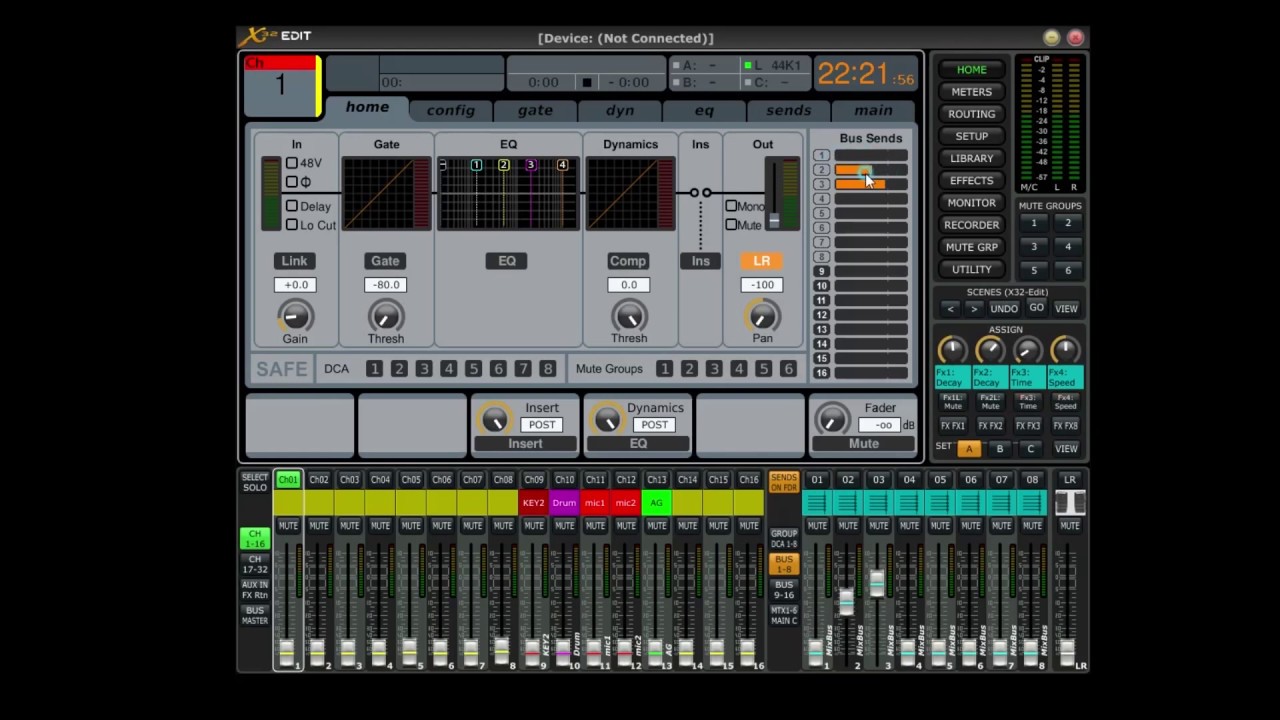The width and height of the screenshot is (1280, 720).
Task: Click the Dynamics Thresh knob
Action: [x=629, y=317]
